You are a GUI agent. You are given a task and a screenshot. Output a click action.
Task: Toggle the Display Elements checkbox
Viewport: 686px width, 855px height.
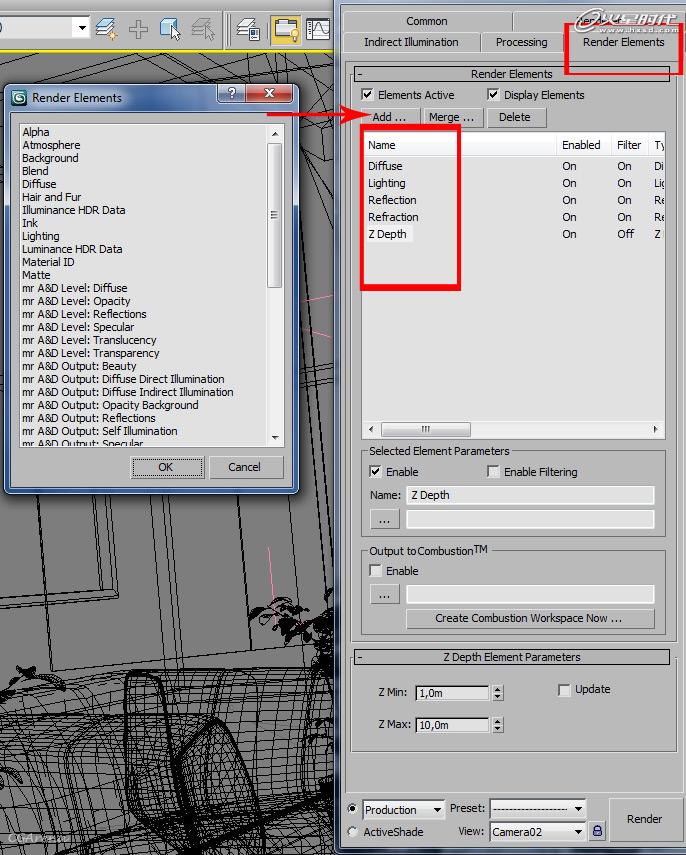(x=493, y=95)
